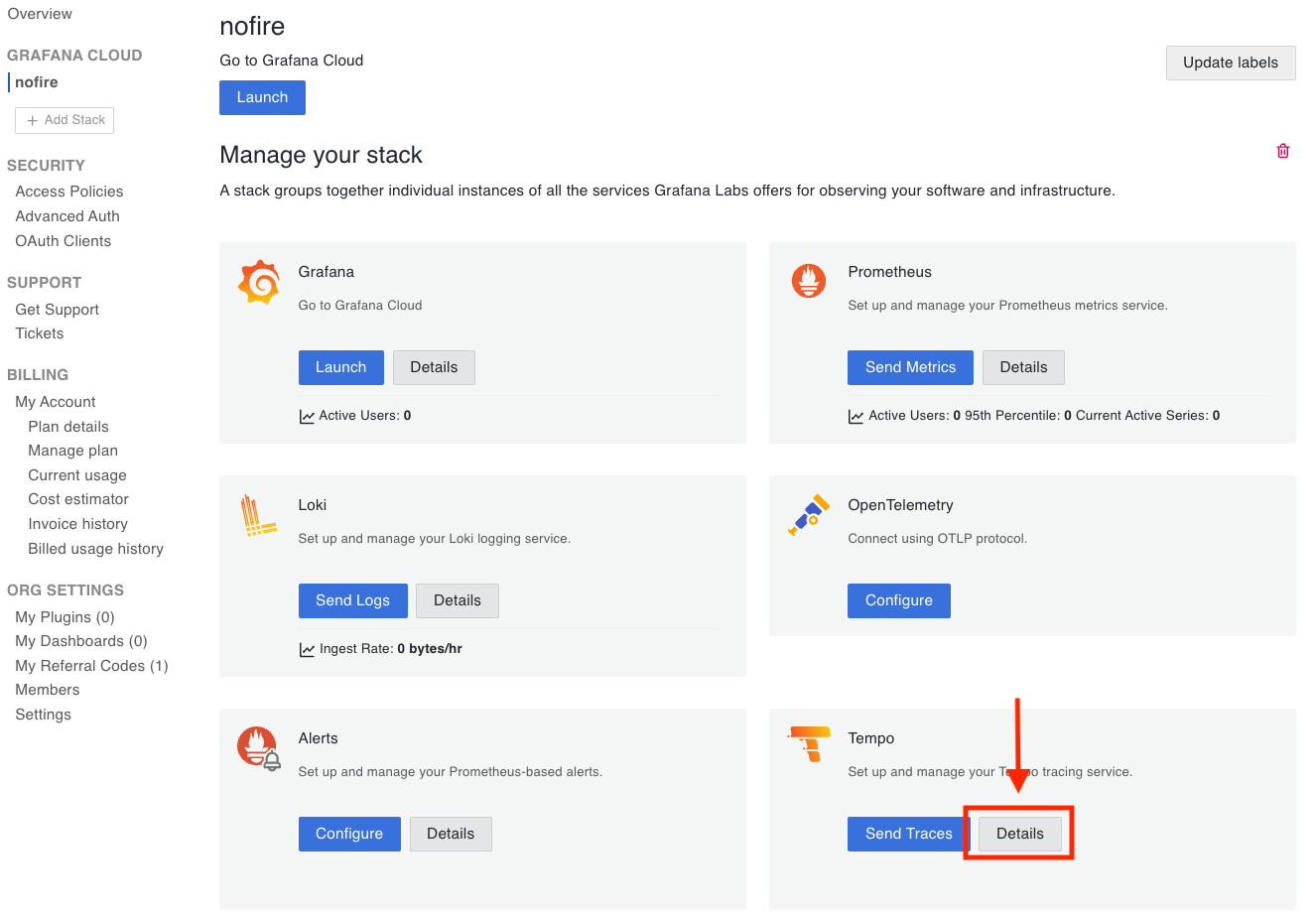The width and height of the screenshot is (1316, 919).
Task: Click the chart icon in Prometheus stats row
Action: tap(855, 417)
